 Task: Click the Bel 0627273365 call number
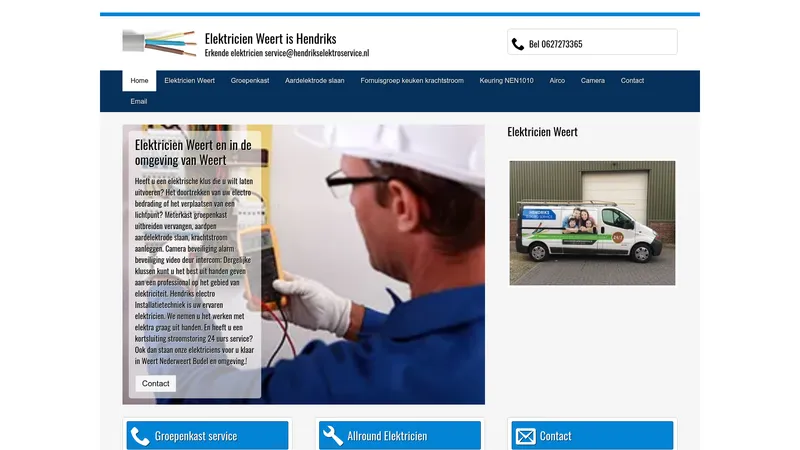(556, 44)
